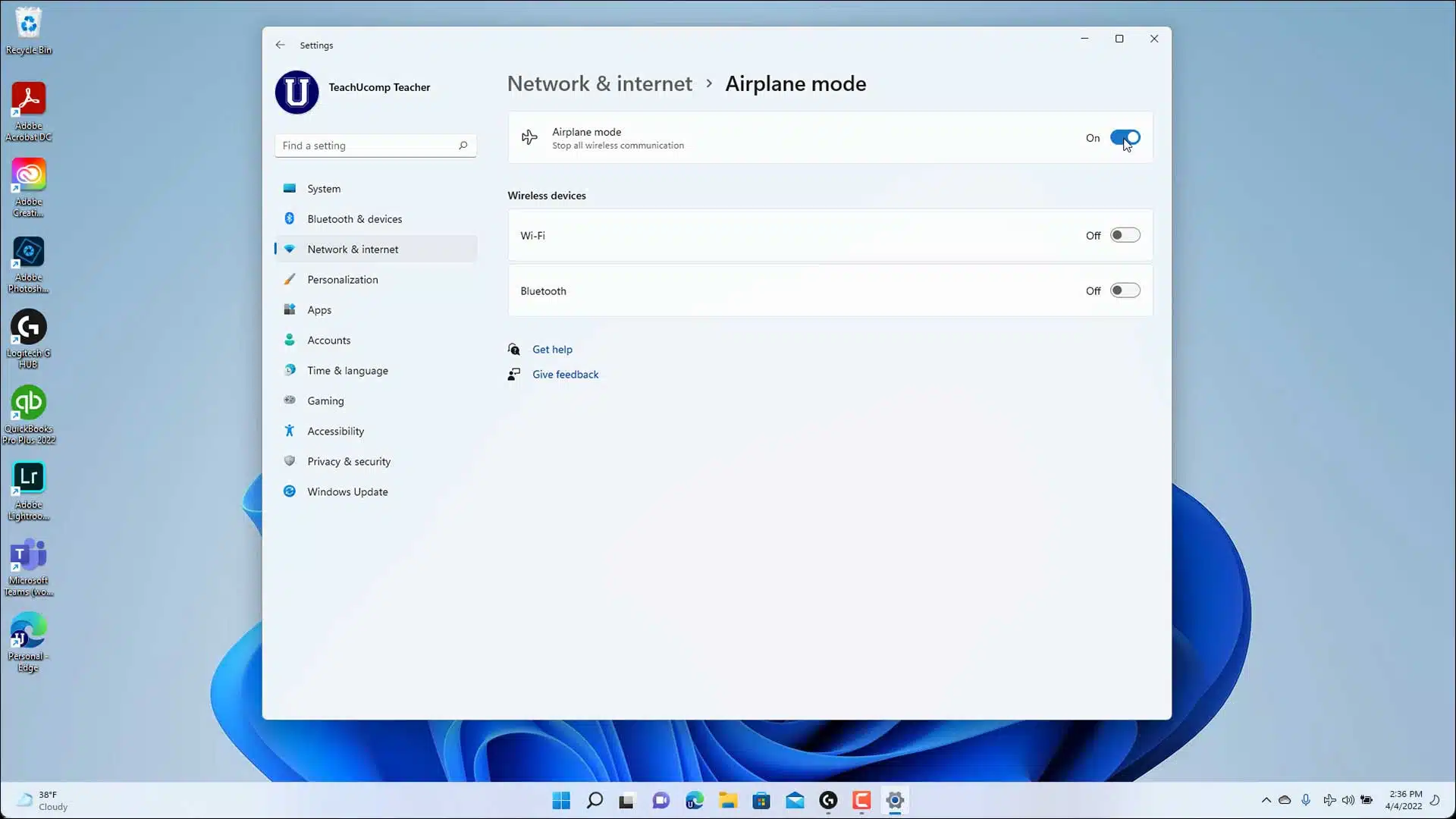Viewport: 1456px width, 819px height.
Task: Open the volume icon in system tray
Action: tap(1348, 800)
